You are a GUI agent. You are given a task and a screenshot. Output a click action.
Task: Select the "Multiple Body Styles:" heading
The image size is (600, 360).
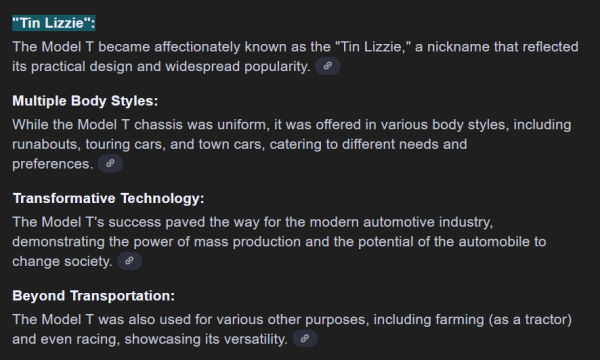click(x=85, y=101)
